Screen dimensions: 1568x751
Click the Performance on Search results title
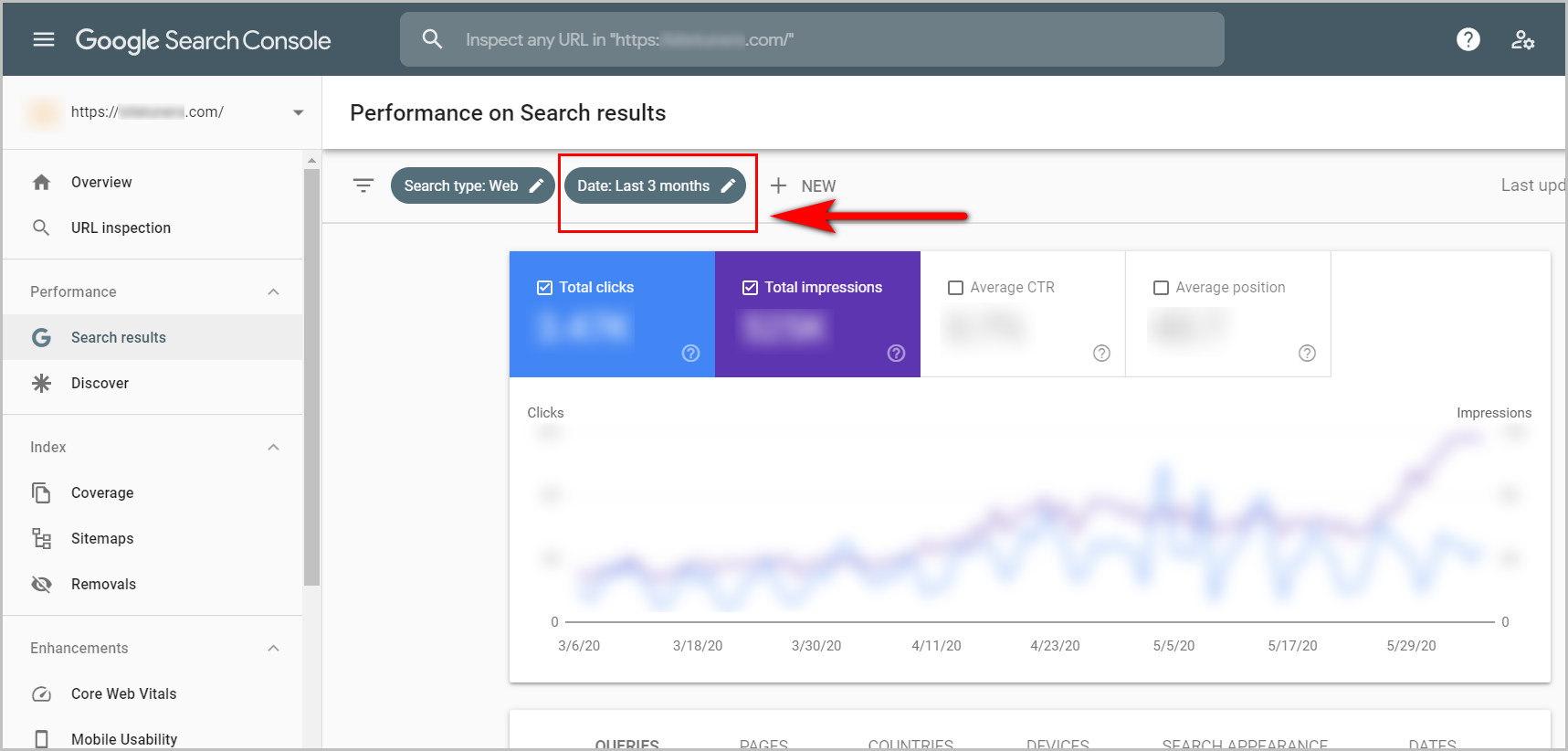[508, 112]
